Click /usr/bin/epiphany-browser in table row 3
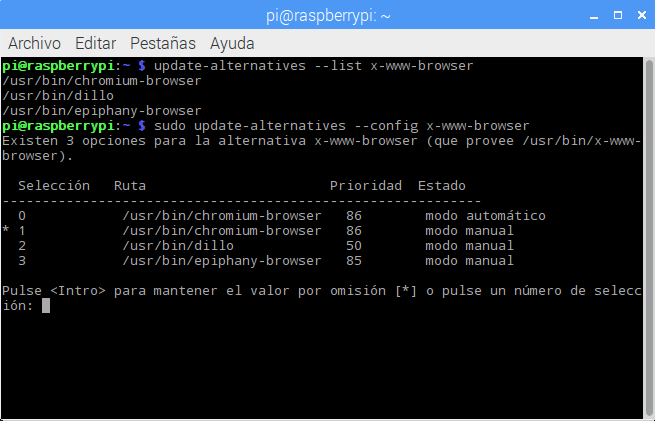This screenshot has width=655, height=421. [x=222, y=261]
